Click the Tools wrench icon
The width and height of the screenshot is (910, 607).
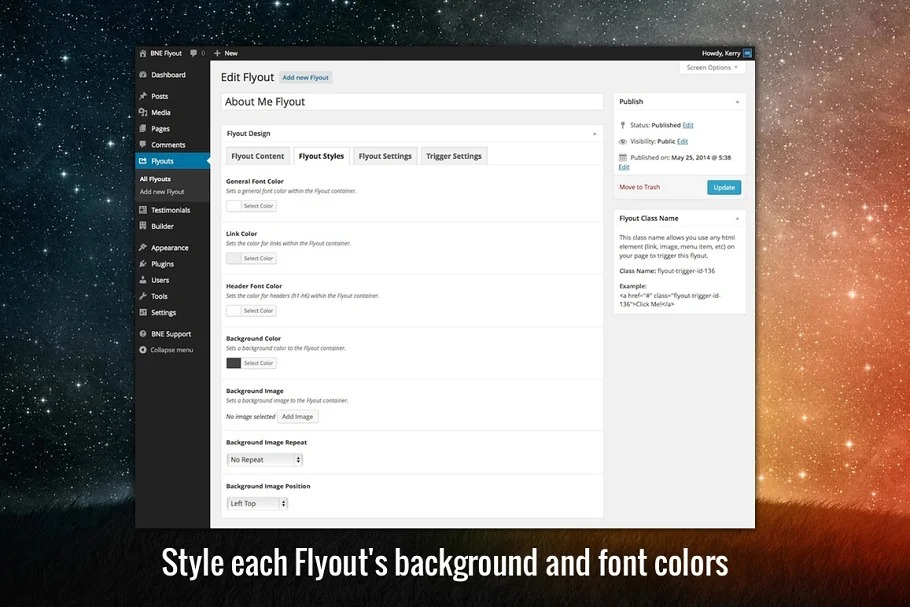point(143,296)
